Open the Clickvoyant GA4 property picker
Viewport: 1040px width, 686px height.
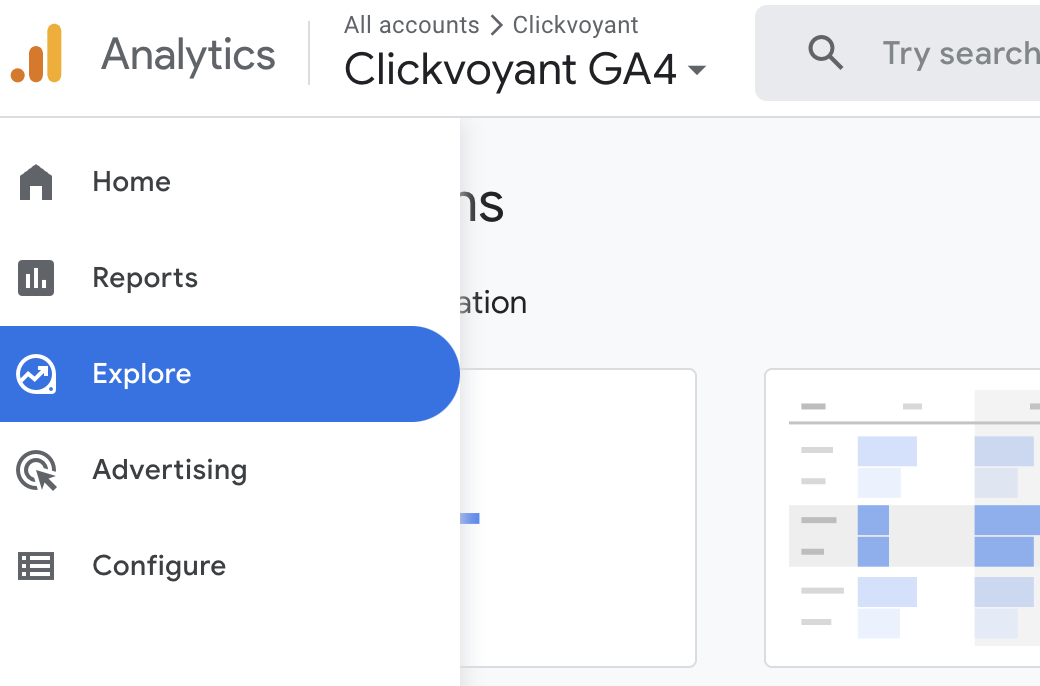click(x=510, y=70)
